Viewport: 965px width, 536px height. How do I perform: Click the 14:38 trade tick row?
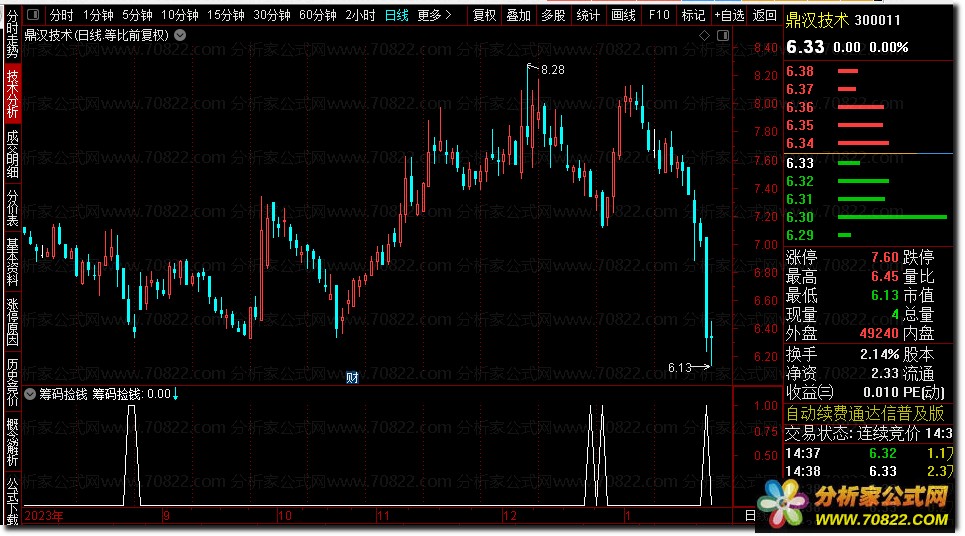[x=869, y=471]
